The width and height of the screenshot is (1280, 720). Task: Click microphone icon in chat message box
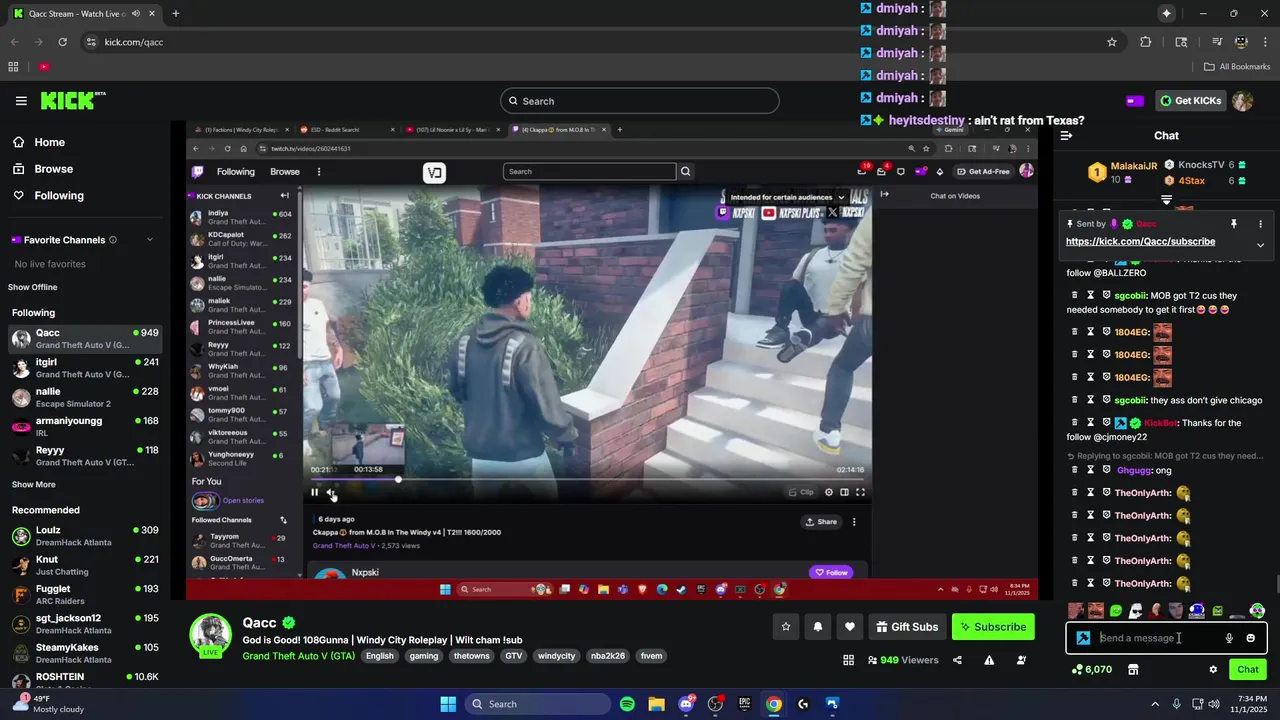1229,638
